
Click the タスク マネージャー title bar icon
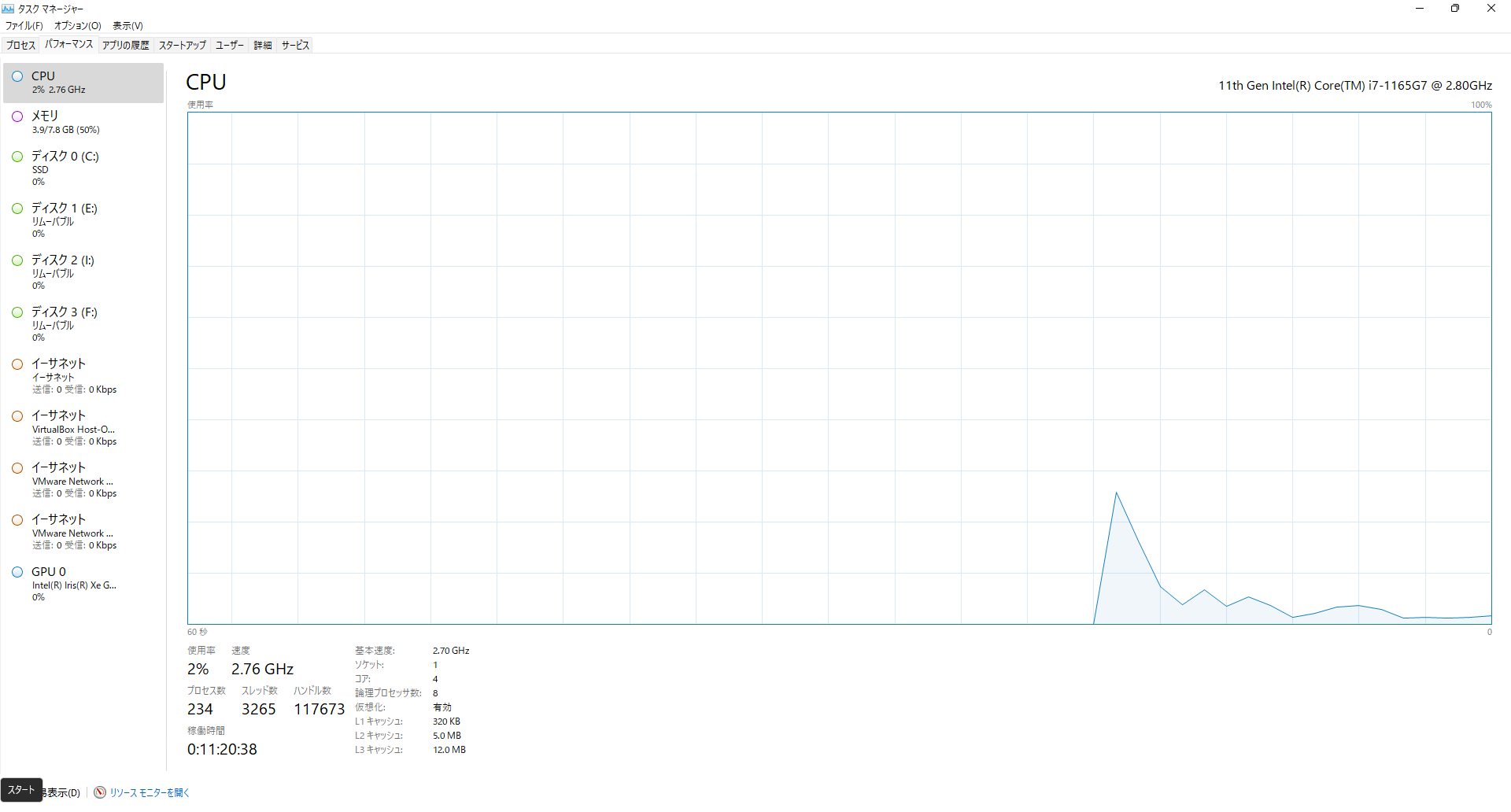9,9
